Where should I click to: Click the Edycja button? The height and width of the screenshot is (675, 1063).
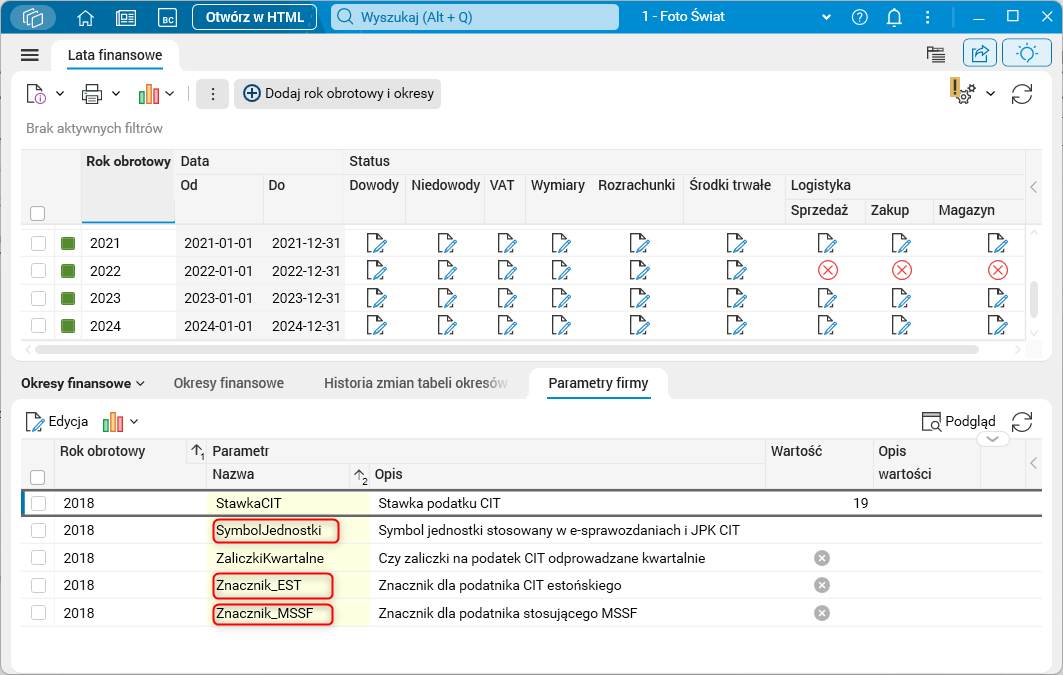click(x=57, y=422)
